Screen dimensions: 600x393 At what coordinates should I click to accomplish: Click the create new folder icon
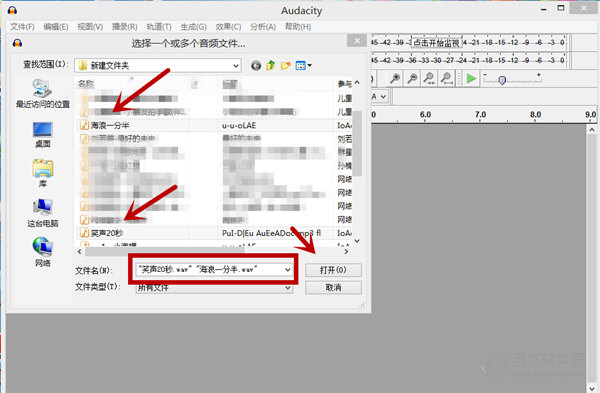pos(285,65)
